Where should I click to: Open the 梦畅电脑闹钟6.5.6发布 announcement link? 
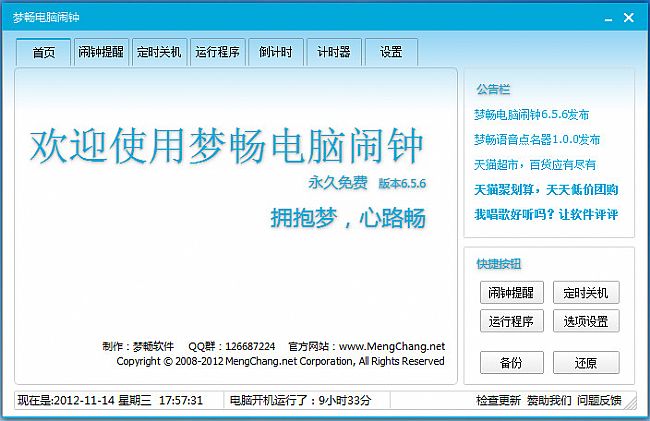point(531,114)
